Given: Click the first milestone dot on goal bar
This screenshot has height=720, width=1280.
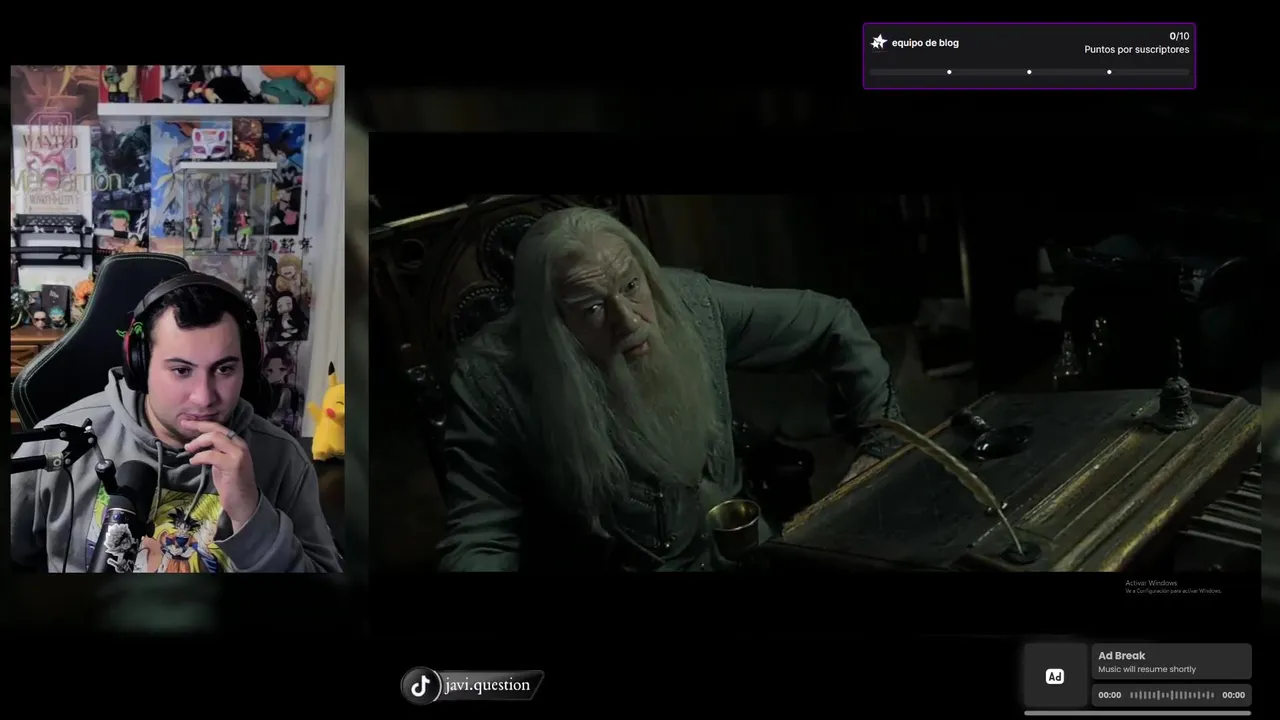Looking at the screenshot, I should click(x=949, y=72).
